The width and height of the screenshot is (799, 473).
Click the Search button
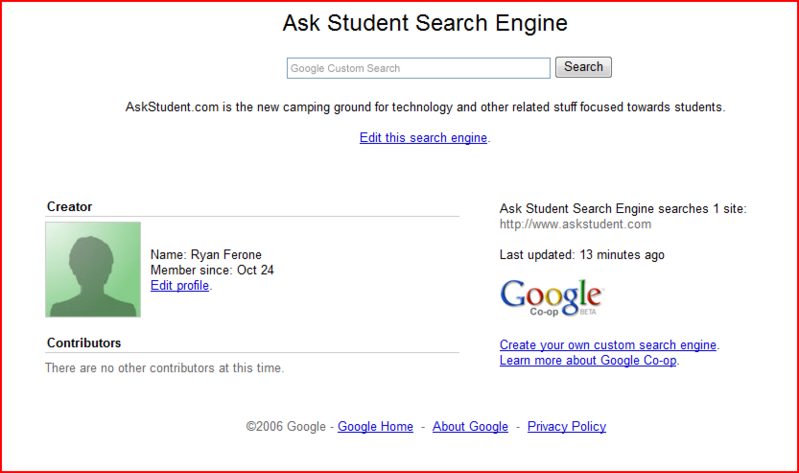(583, 67)
